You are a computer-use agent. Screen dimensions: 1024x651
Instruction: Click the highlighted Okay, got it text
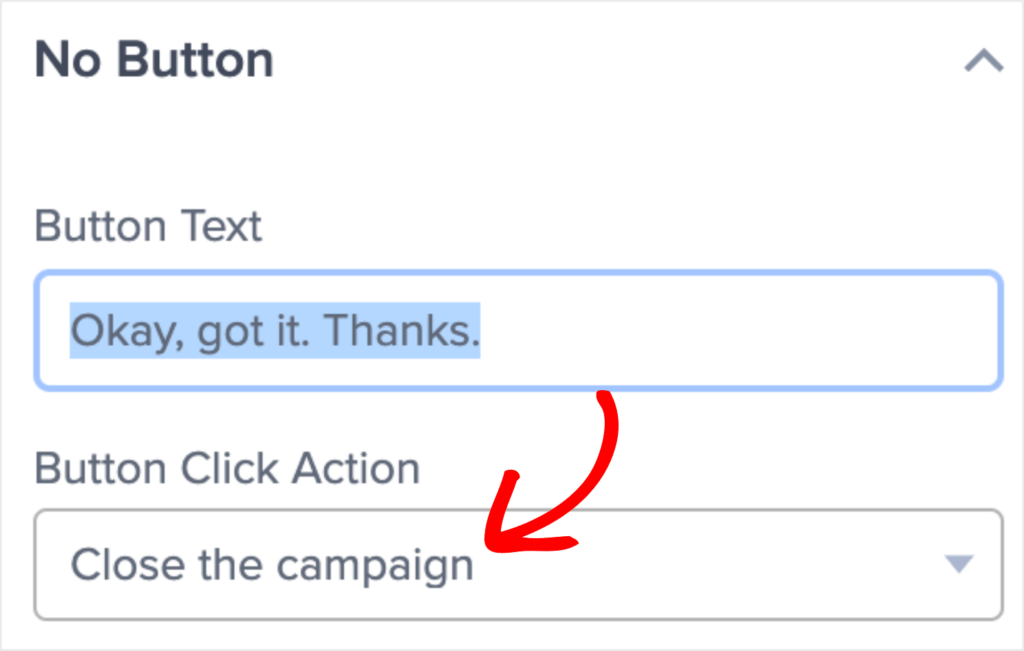(x=273, y=330)
